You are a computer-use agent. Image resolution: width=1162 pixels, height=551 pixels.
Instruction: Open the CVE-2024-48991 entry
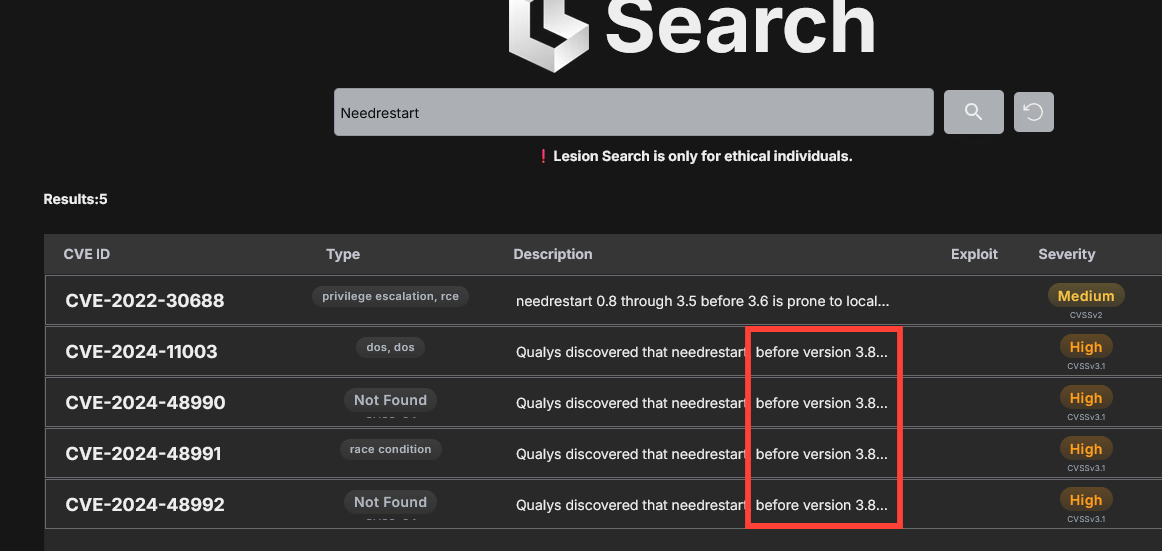(145, 453)
